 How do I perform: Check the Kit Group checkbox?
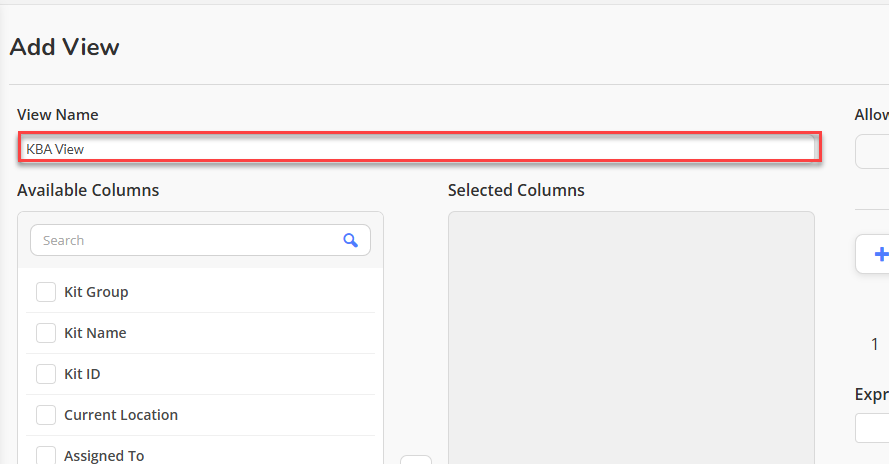click(46, 292)
